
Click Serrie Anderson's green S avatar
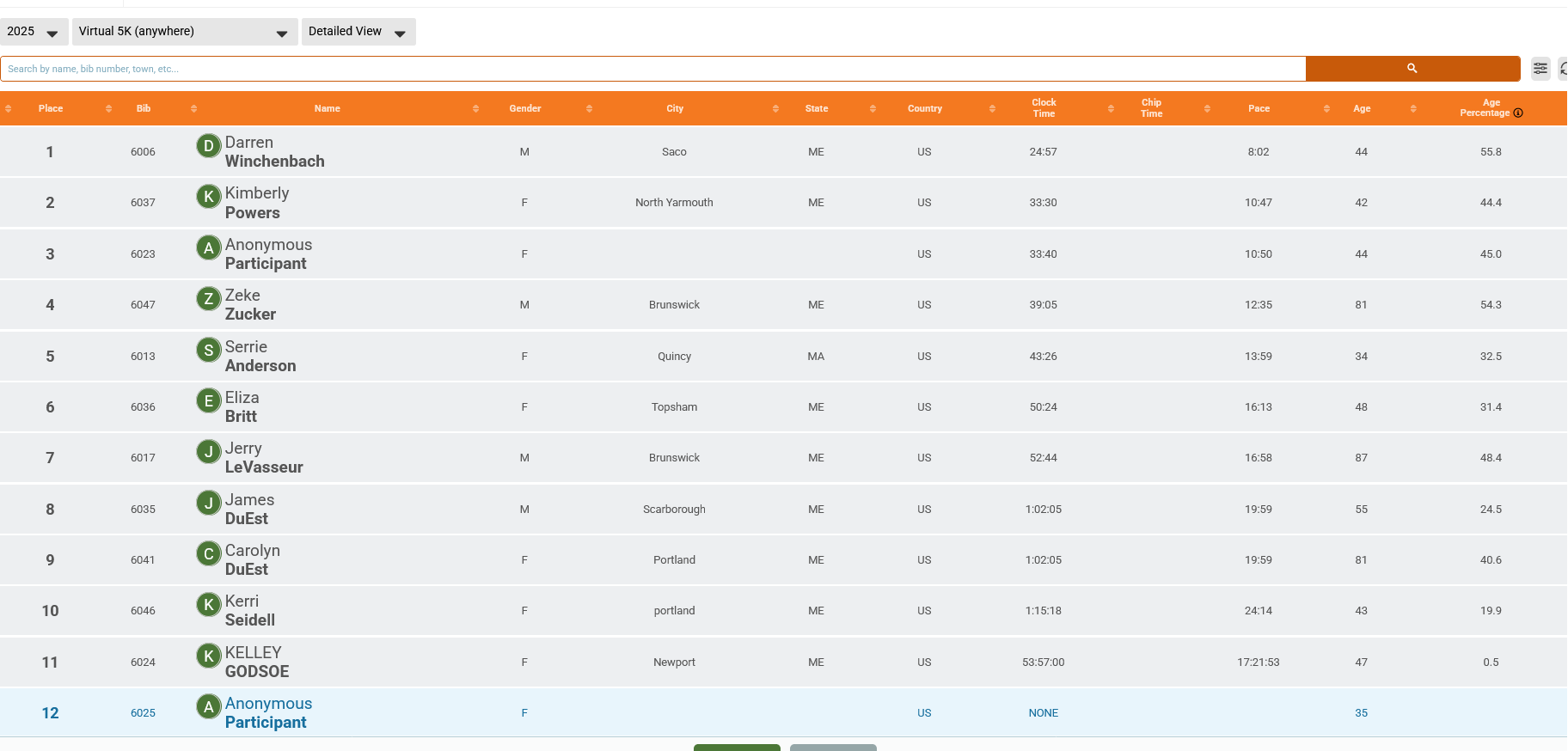pos(208,351)
